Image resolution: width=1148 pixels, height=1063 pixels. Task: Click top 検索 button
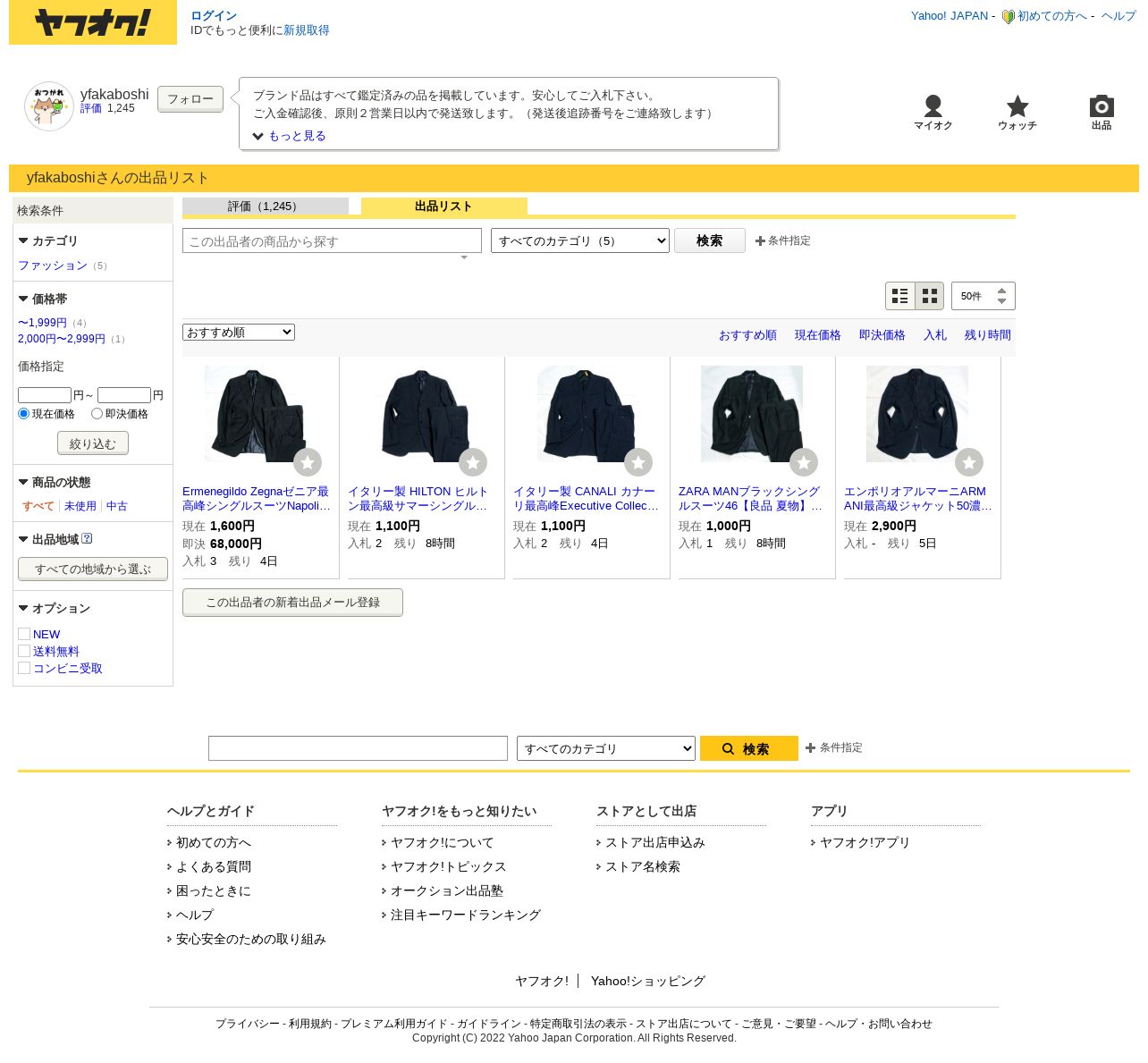(710, 240)
